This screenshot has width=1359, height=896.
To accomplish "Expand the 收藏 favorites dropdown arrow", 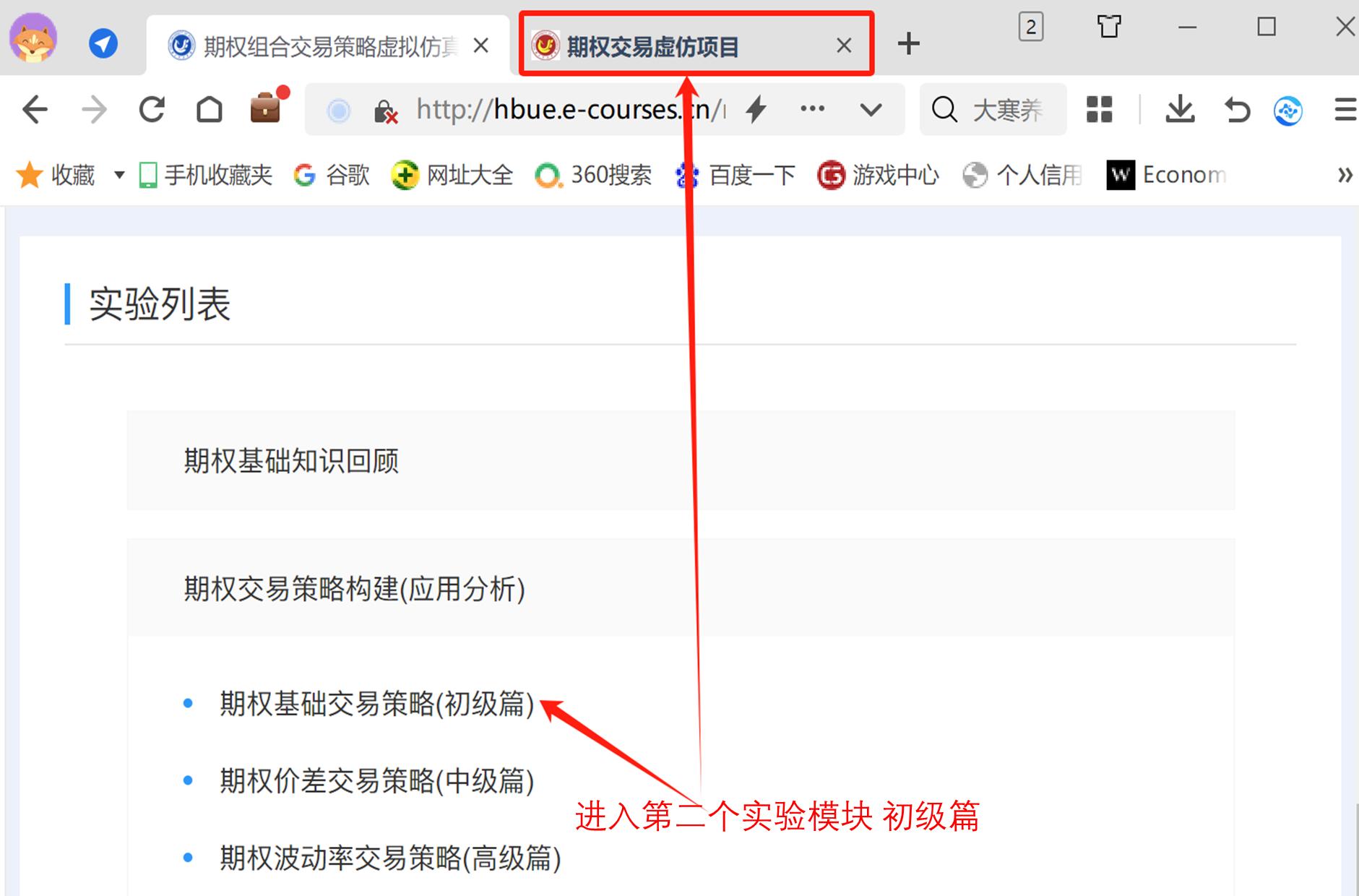I will pos(119,175).
